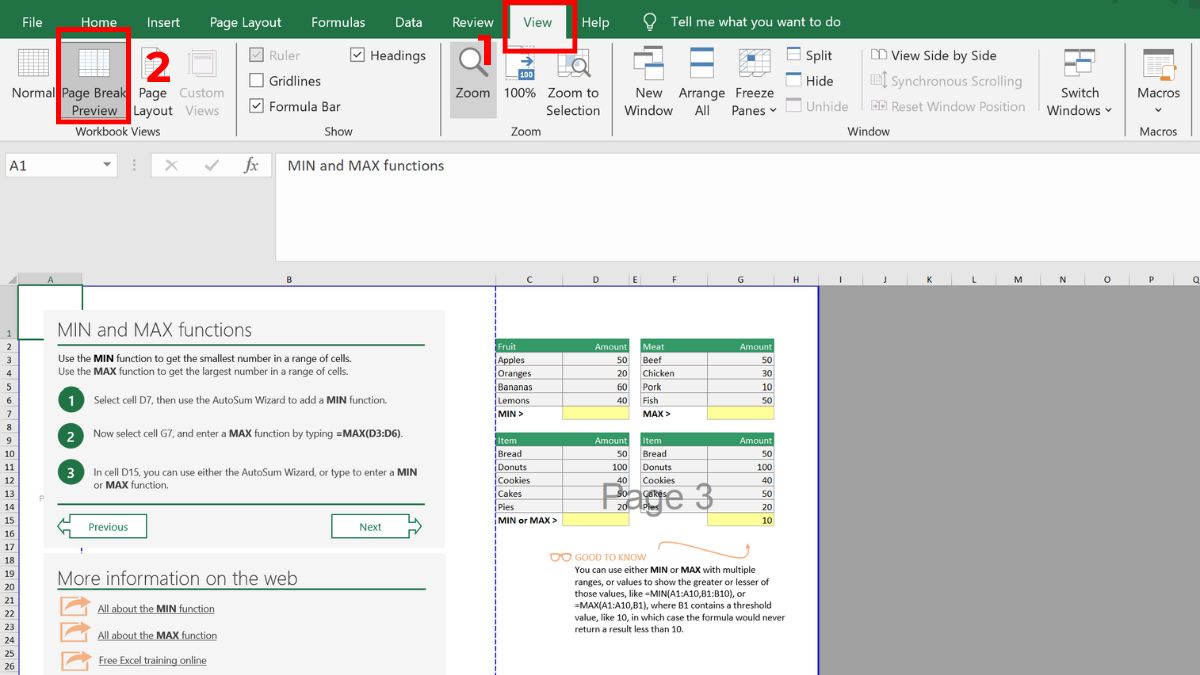Enable View Side by Side
The width and height of the screenshot is (1200, 675).
coord(934,55)
